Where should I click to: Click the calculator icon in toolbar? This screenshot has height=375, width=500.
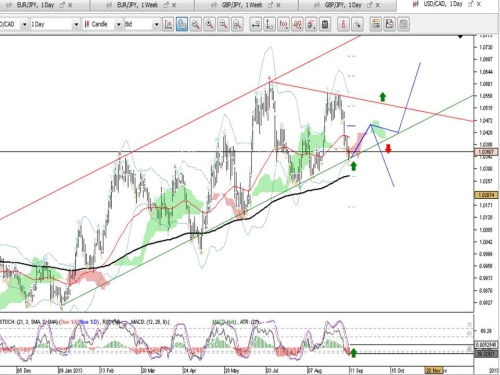(325, 24)
